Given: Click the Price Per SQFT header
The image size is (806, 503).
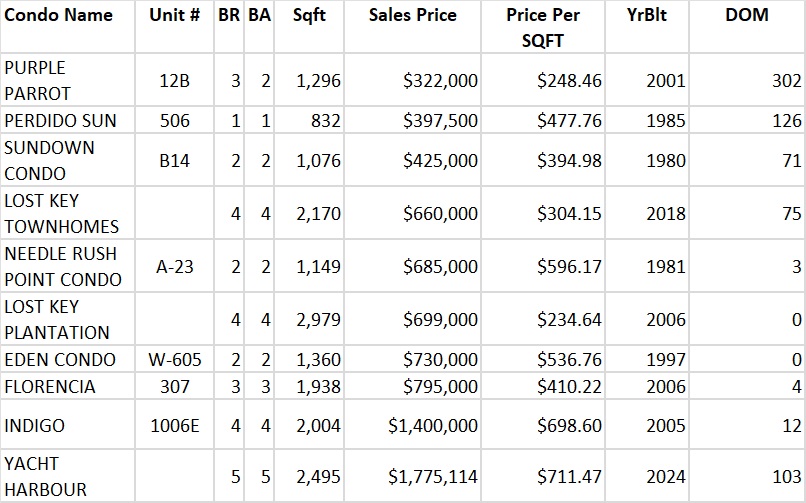Looking at the screenshot, I should coord(542,27).
